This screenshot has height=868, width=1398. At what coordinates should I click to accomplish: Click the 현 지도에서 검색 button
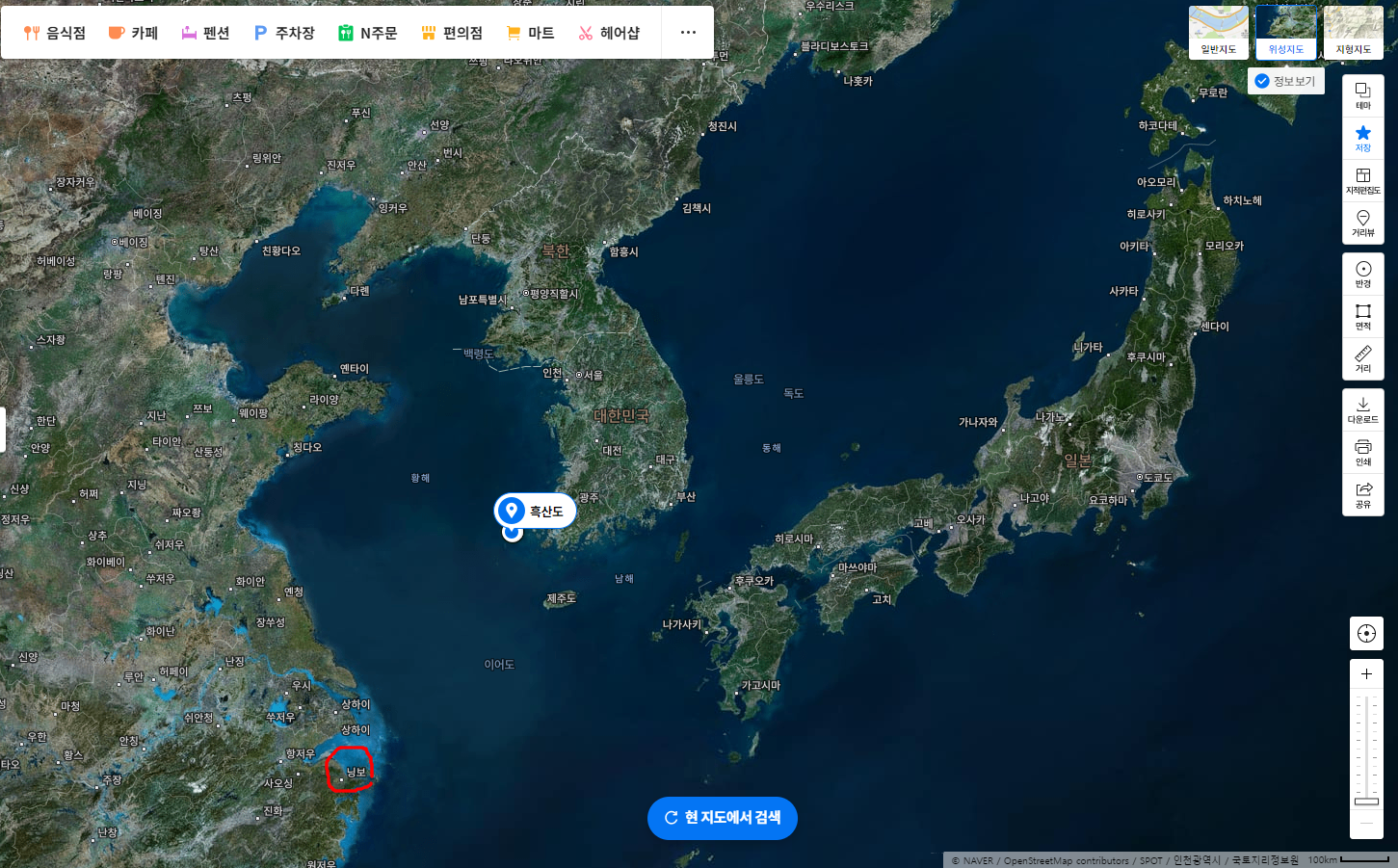pos(723,818)
